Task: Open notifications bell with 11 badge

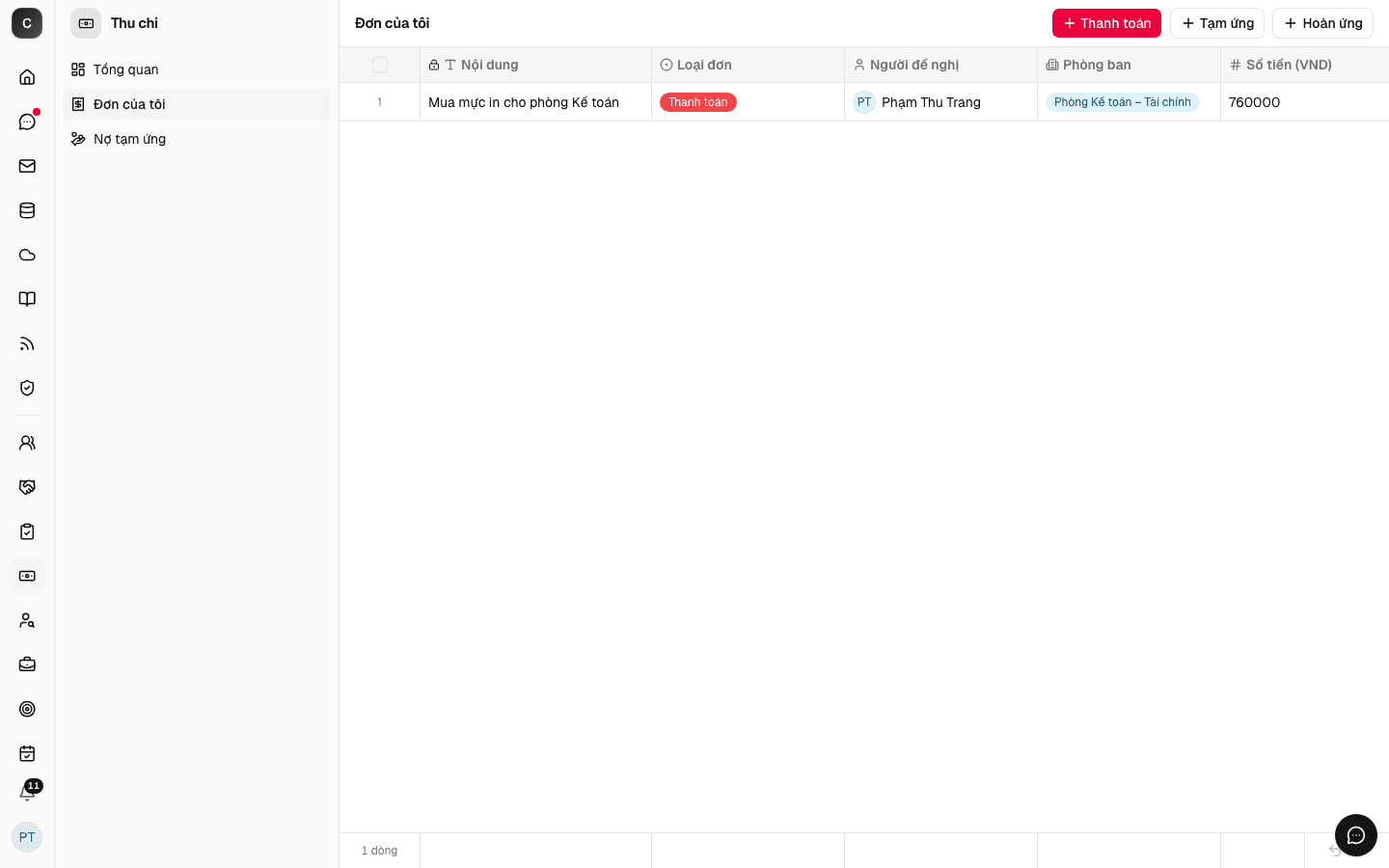Action: pyautogui.click(x=27, y=793)
